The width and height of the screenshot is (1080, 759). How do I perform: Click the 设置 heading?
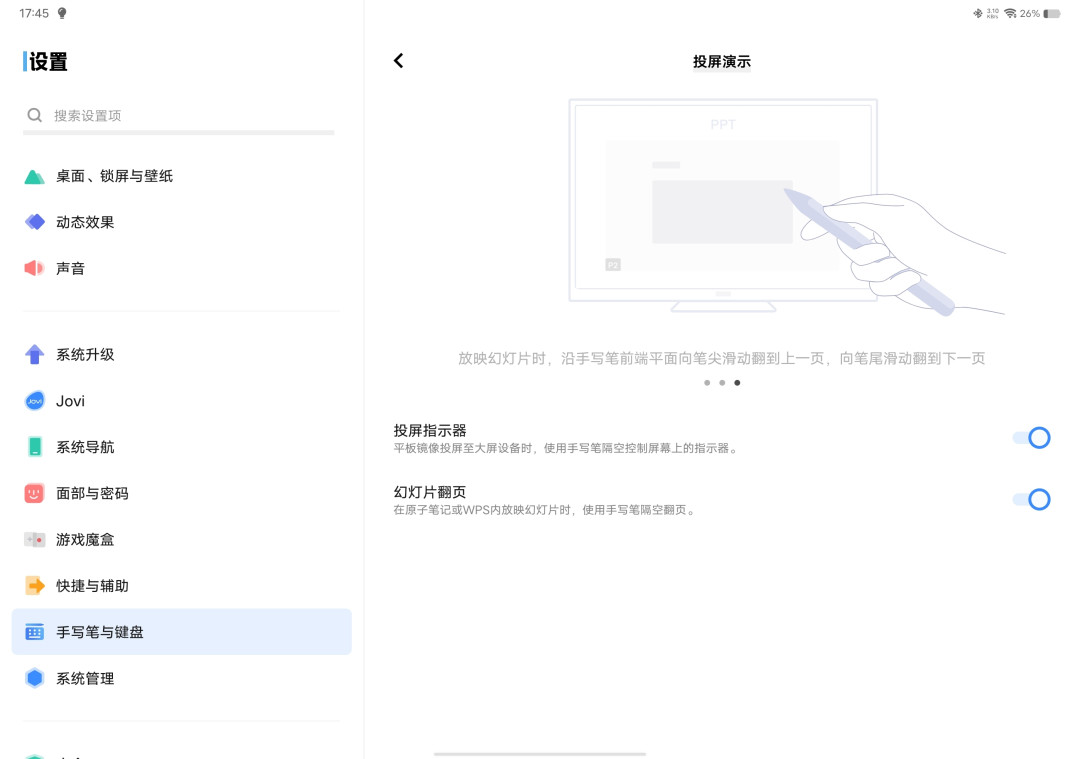pos(48,61)
